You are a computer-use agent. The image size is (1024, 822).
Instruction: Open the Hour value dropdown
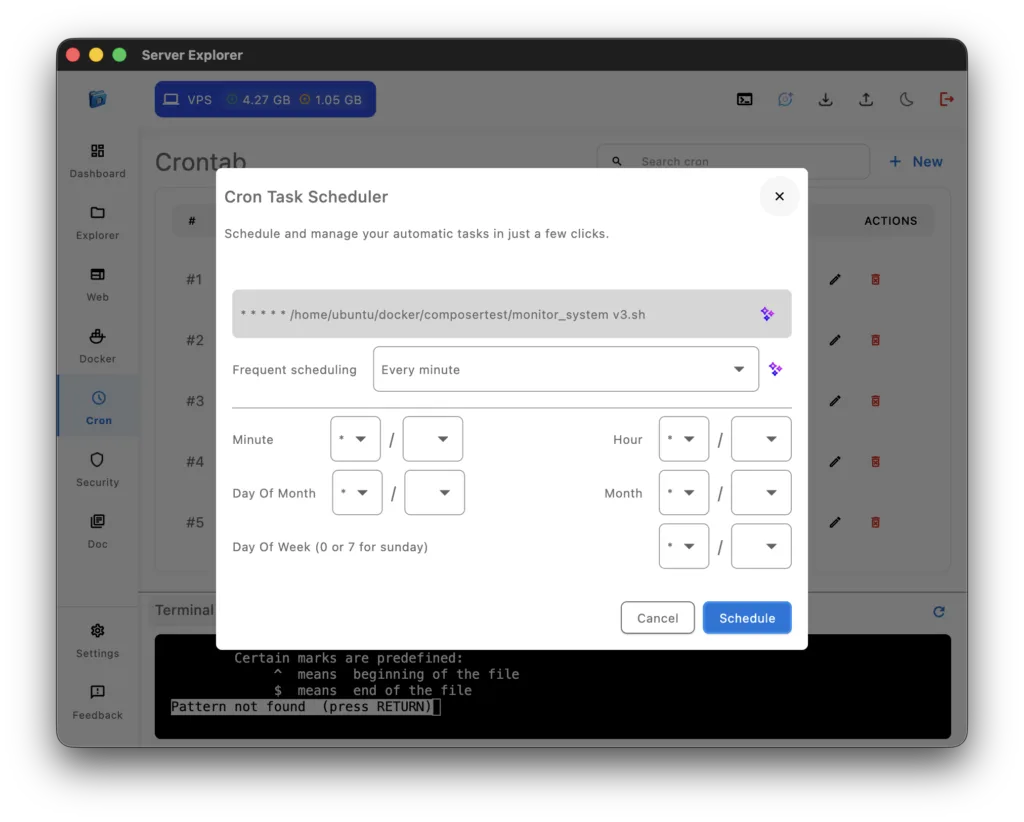click(x=684, y=439)
